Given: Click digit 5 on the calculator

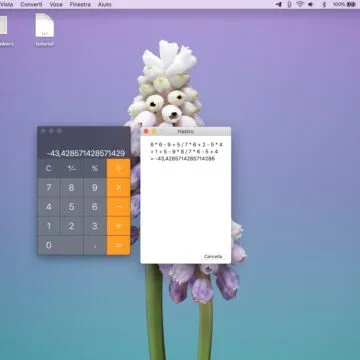Looking at the screenshot, I should [x=72, y=207].
